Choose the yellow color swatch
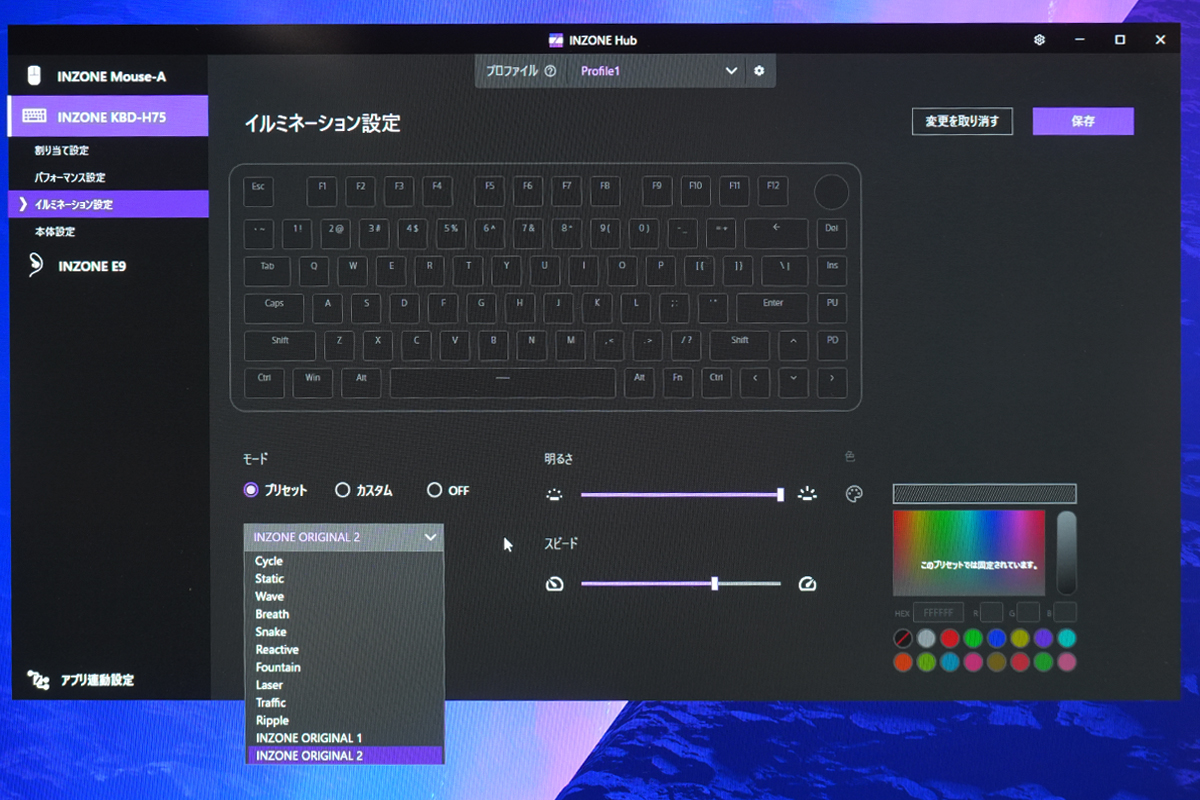 tap(1020, 638)
